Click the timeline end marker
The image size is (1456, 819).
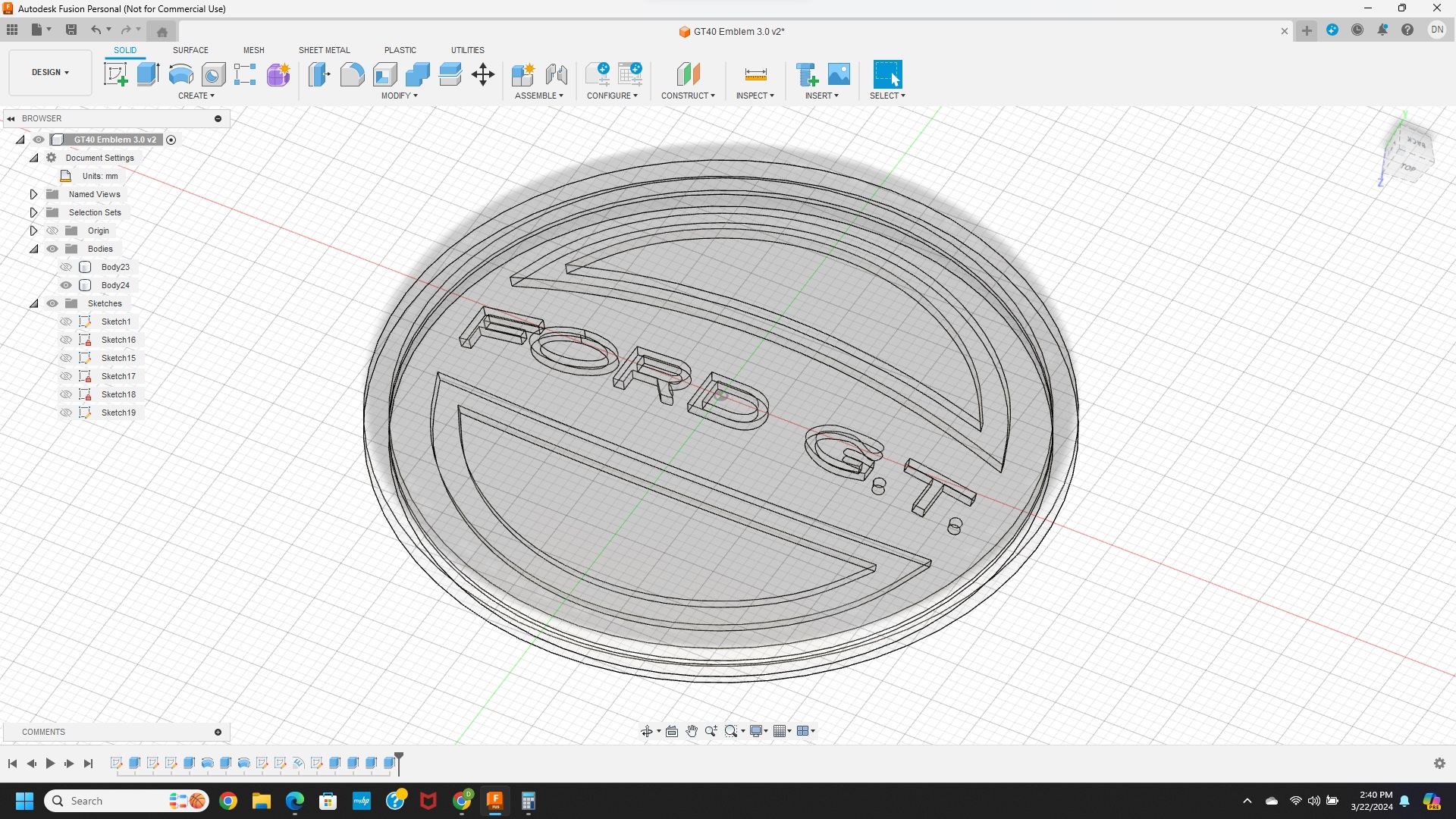coord(399,763)
